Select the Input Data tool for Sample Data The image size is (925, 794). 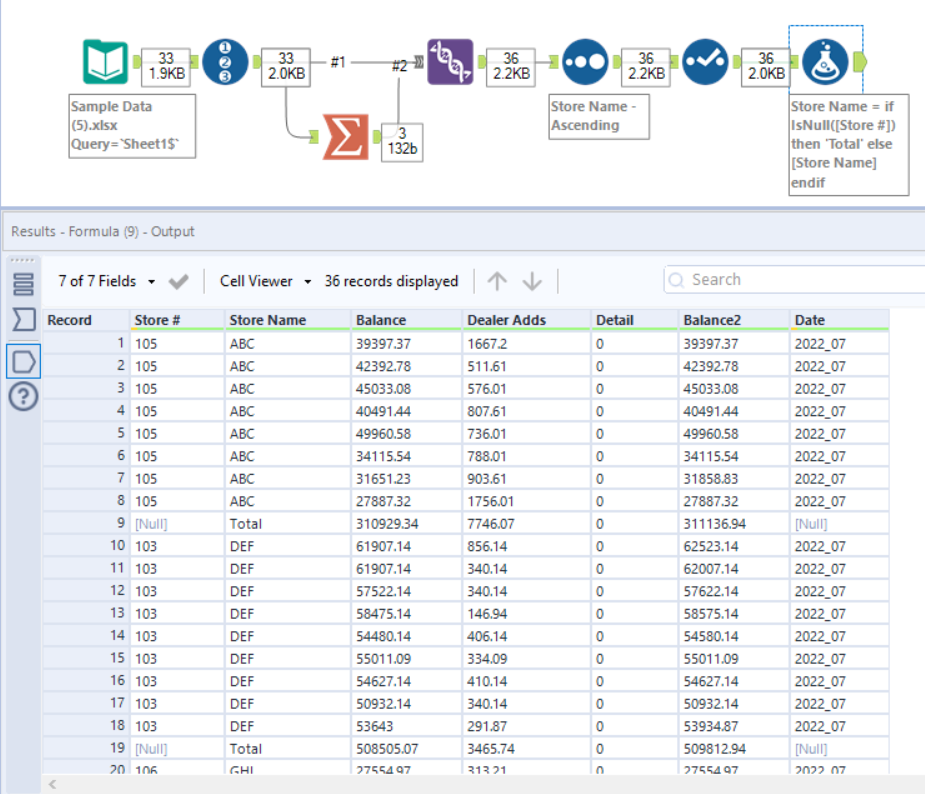[x=104, y=62]
